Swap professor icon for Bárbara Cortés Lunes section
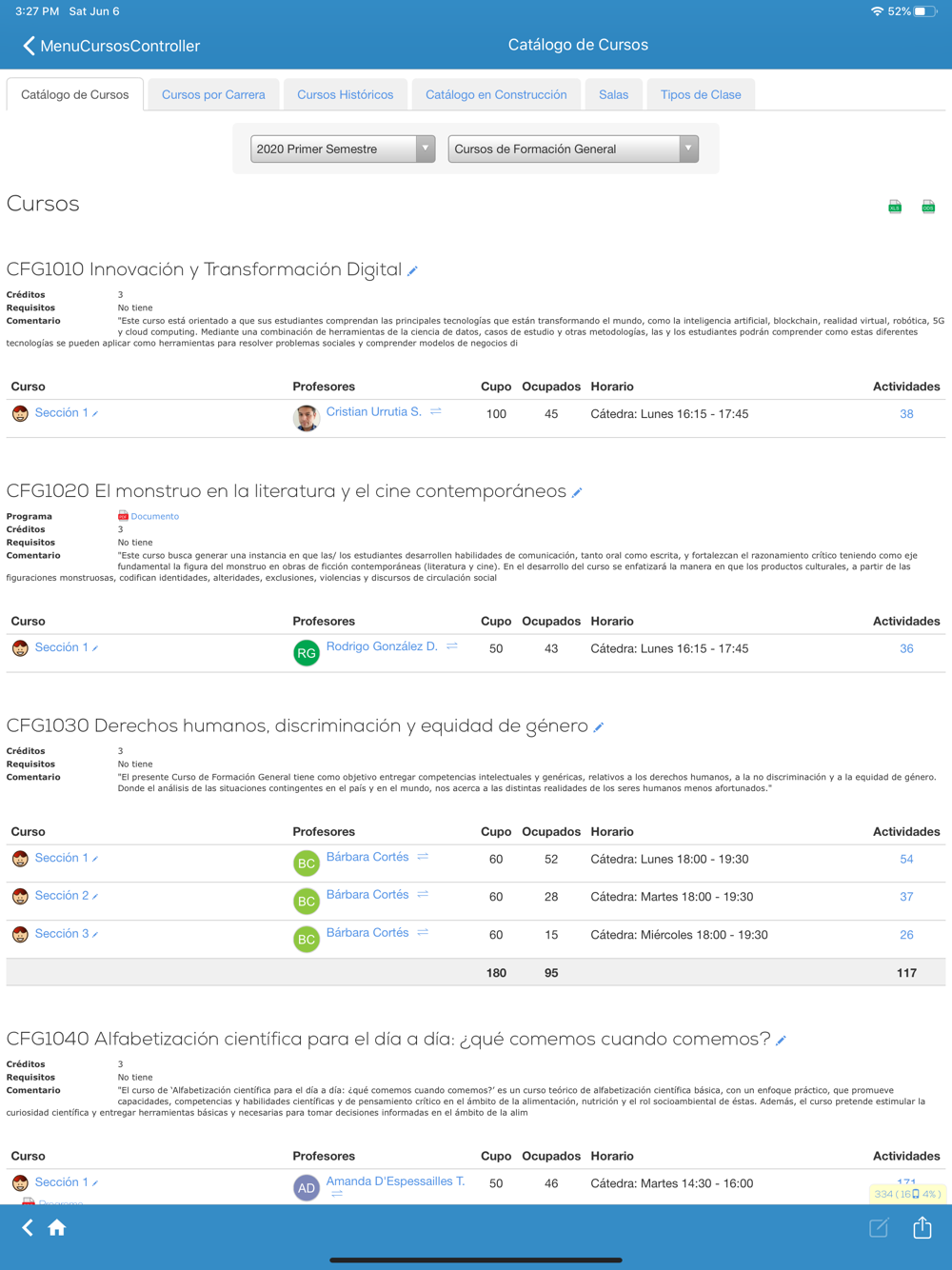This screenshot has height=1270, width=952. (423, 857)
